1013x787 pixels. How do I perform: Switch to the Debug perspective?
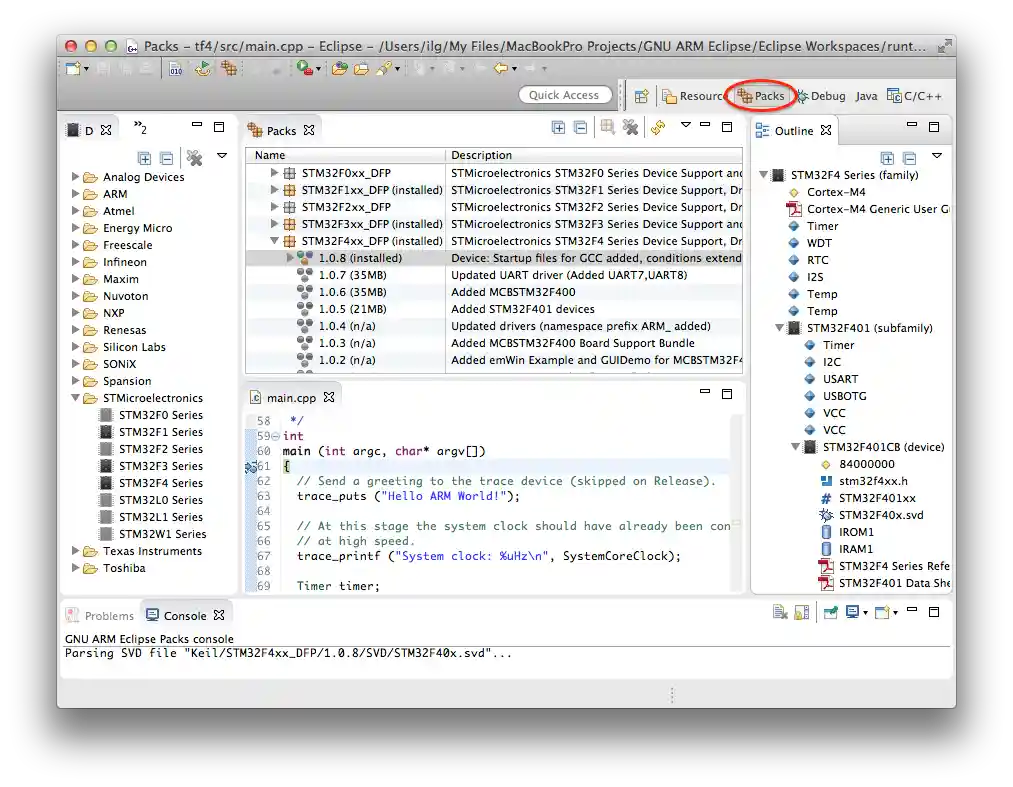click(x=820, y=96)
